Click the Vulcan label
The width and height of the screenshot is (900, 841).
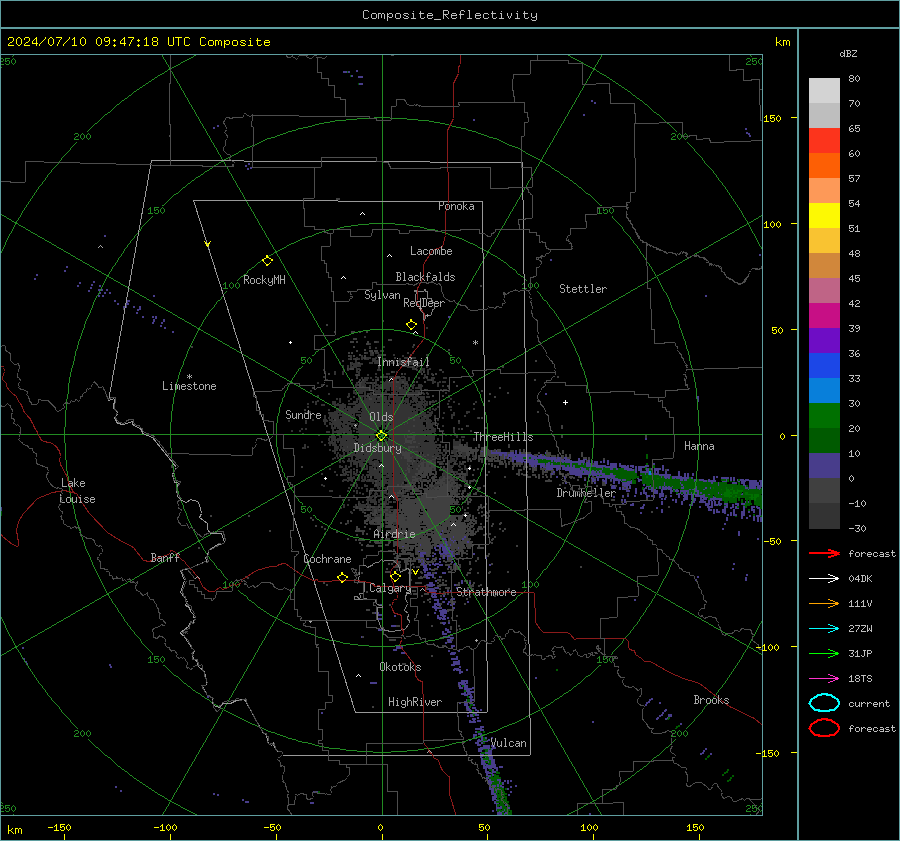509,743
